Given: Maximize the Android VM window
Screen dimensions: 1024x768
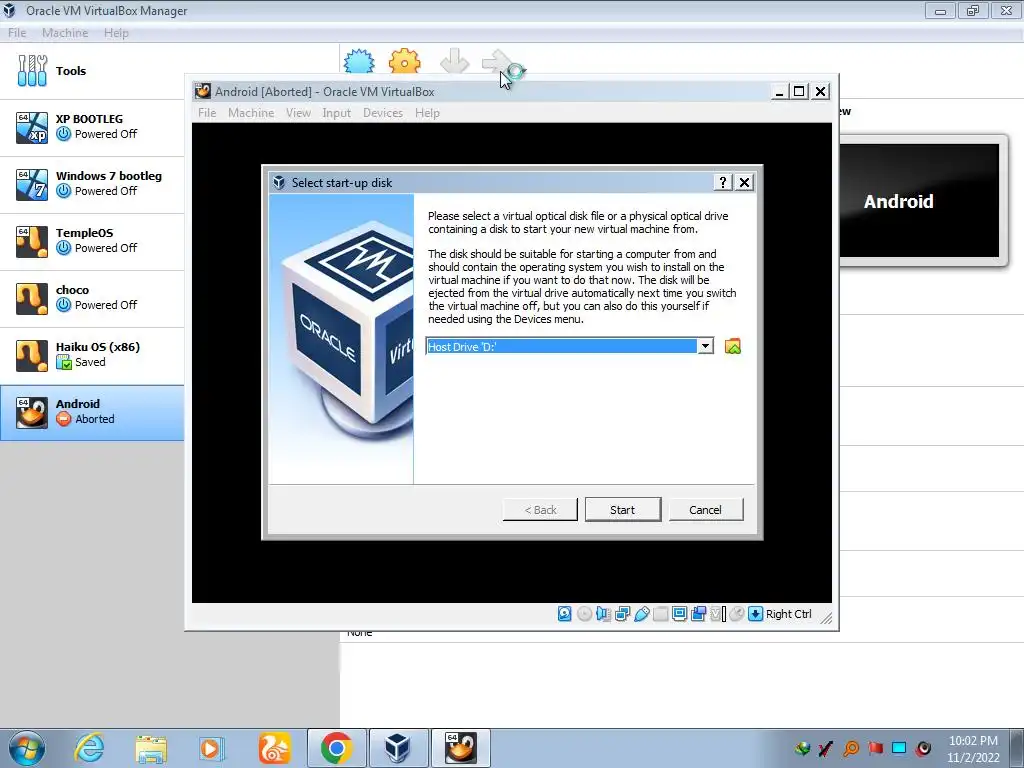Looking at the screenshot, I should (799, 91).
